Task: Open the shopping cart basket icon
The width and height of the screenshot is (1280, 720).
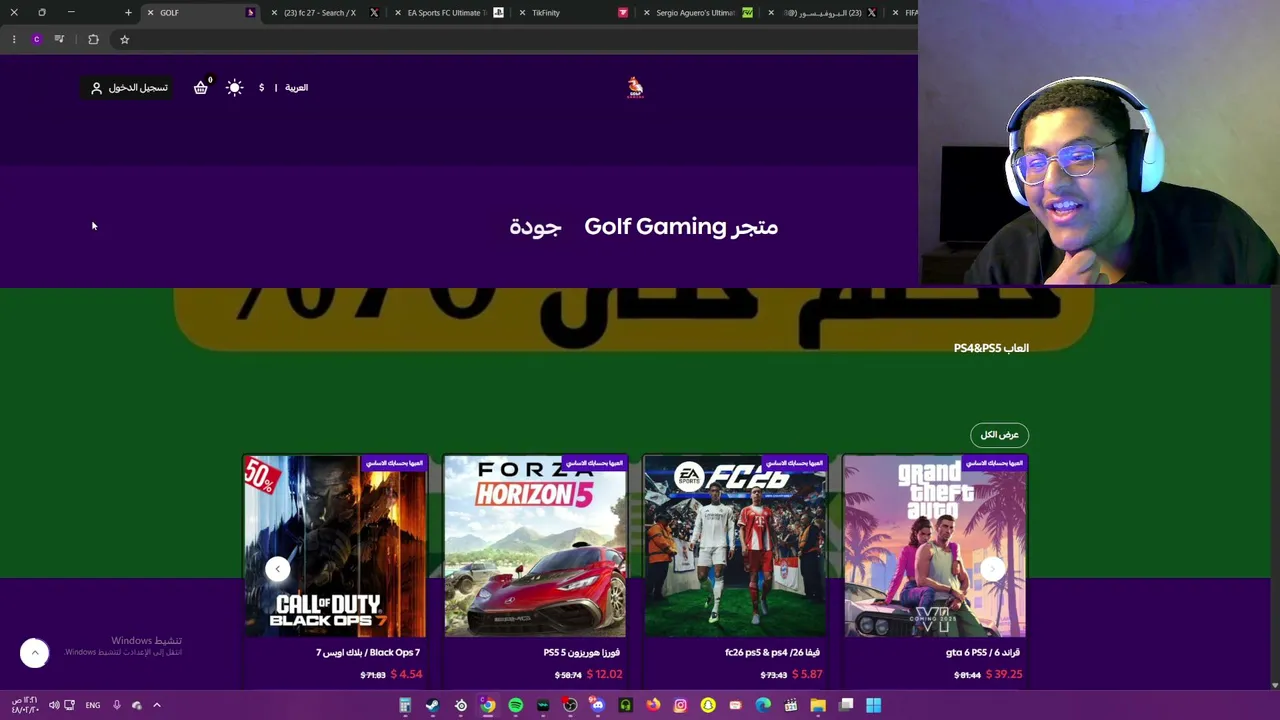Action: 201,87
